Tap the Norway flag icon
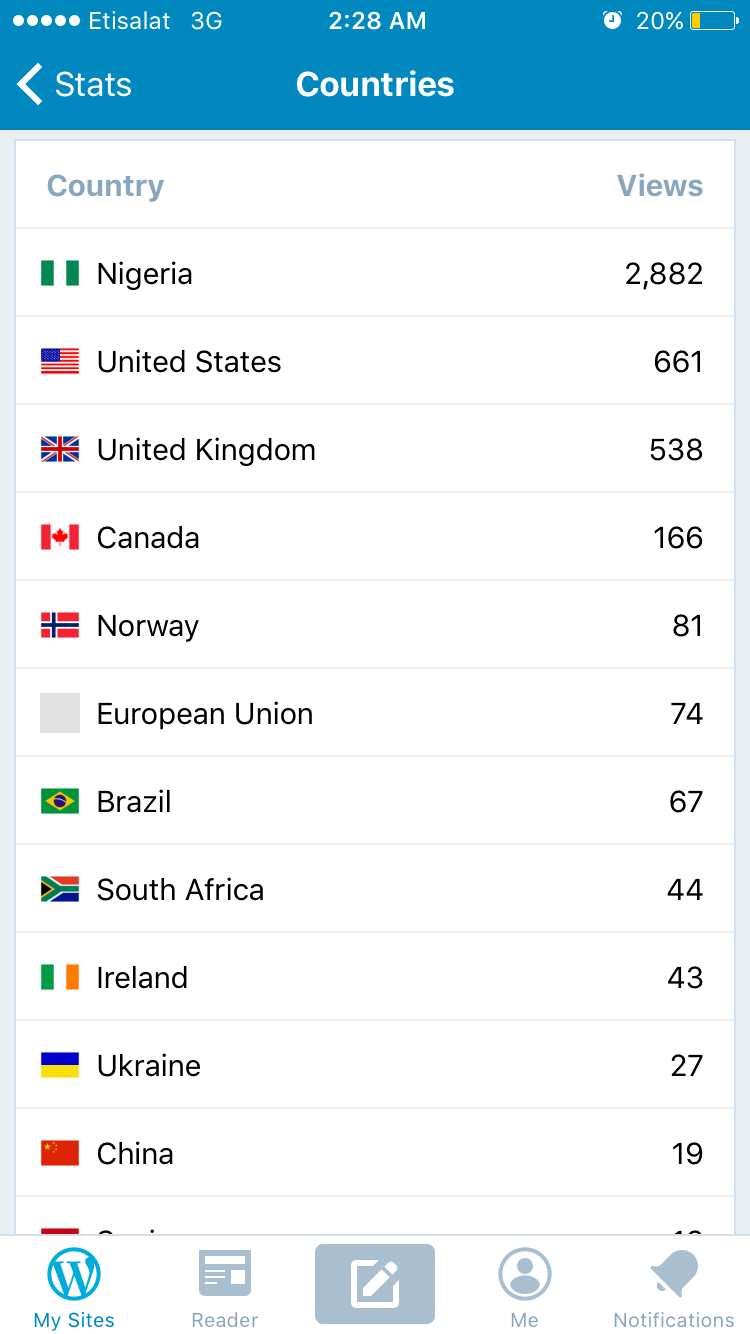Image resolution: width=750 pixels, height=1334 pixels. click(x=60, y=625)
